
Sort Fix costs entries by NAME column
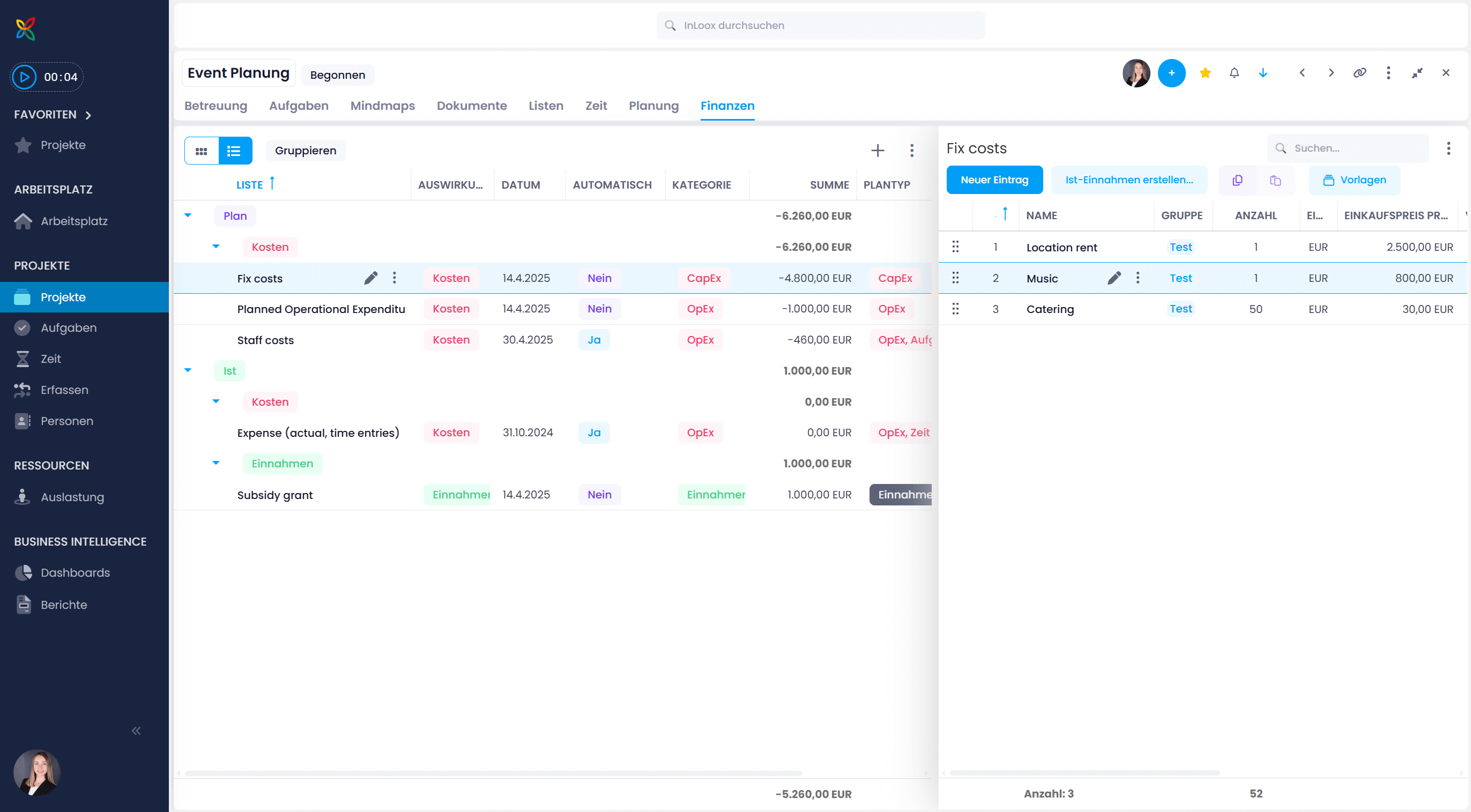tap(1042, 216)
